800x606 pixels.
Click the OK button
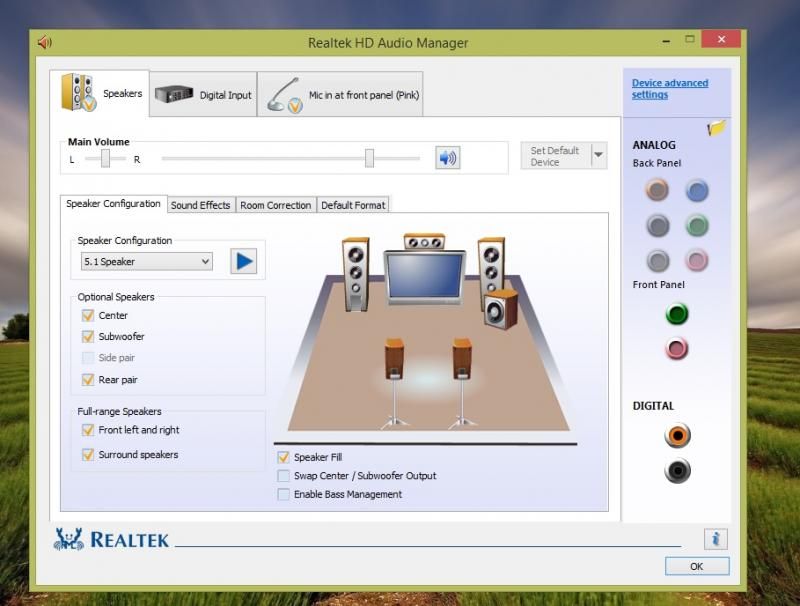click(697, 566)
